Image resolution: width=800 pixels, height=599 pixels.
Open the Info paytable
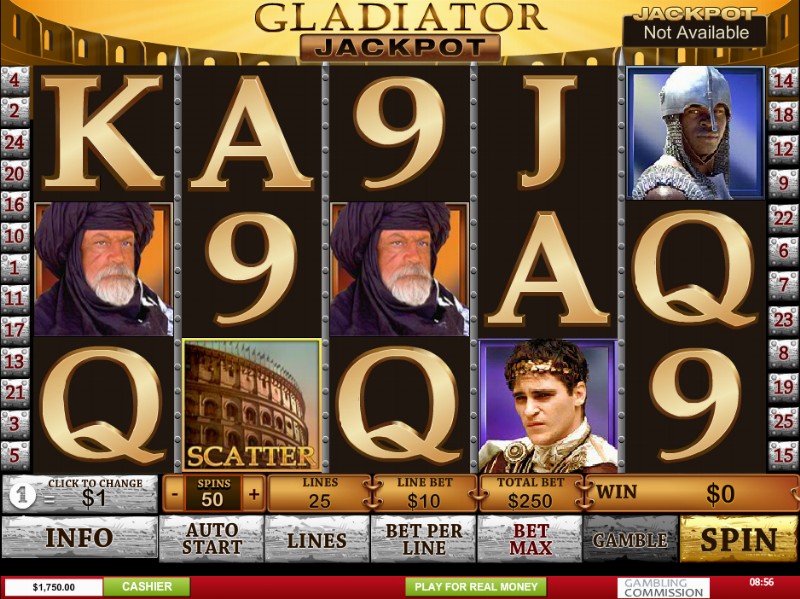click(x=80, y=538)
